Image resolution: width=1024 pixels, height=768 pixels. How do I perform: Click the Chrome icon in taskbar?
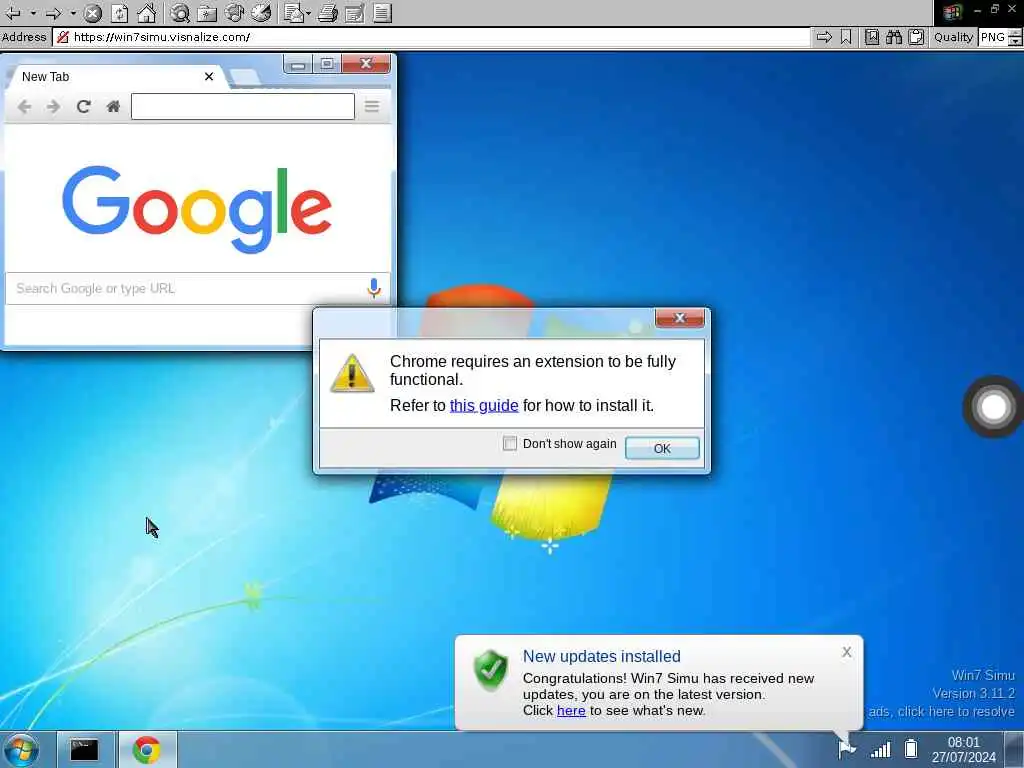tap(147, 750)
